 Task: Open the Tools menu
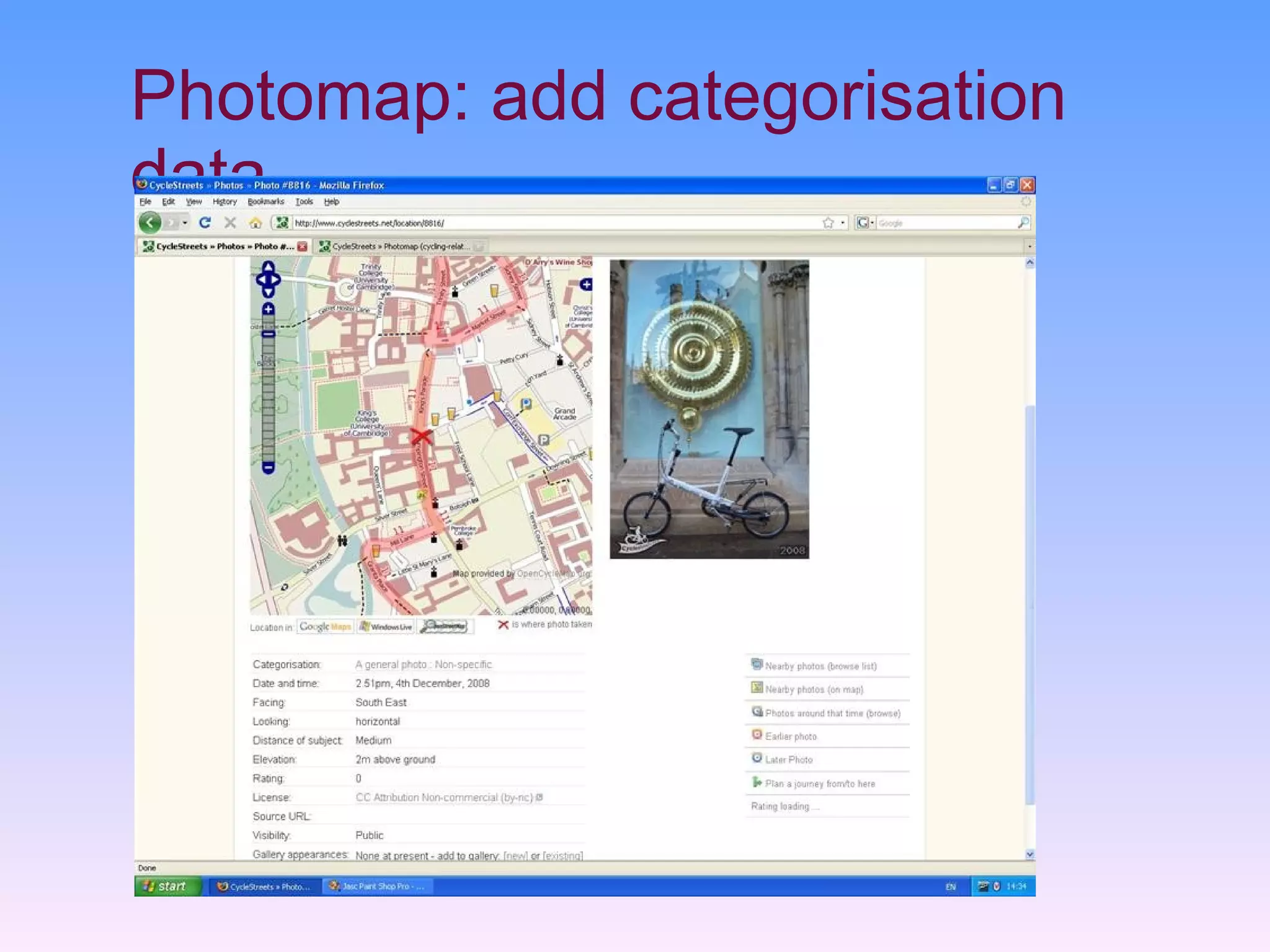304,201
